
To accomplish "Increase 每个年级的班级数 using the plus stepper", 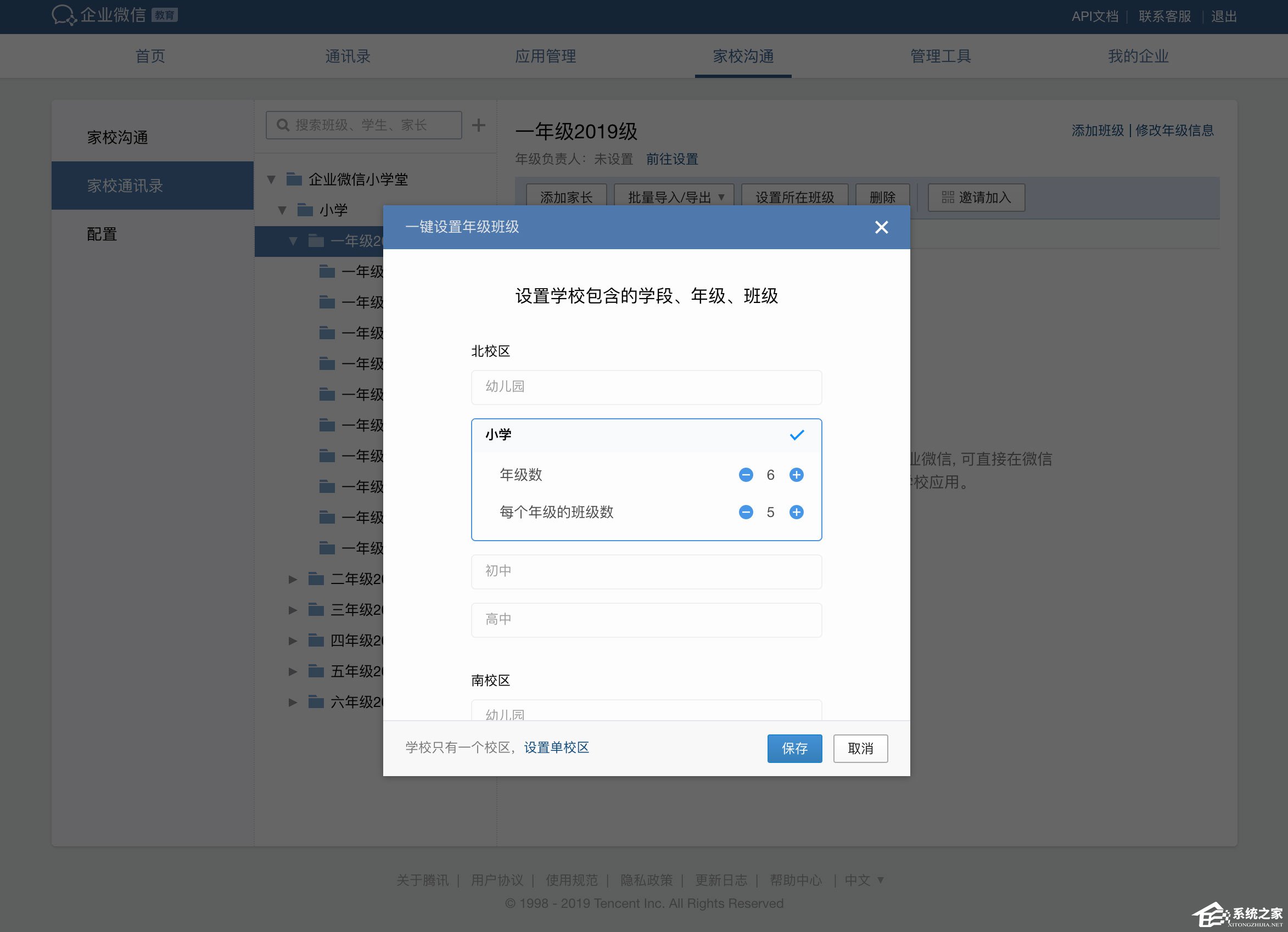I will click(x=796, y=512).
